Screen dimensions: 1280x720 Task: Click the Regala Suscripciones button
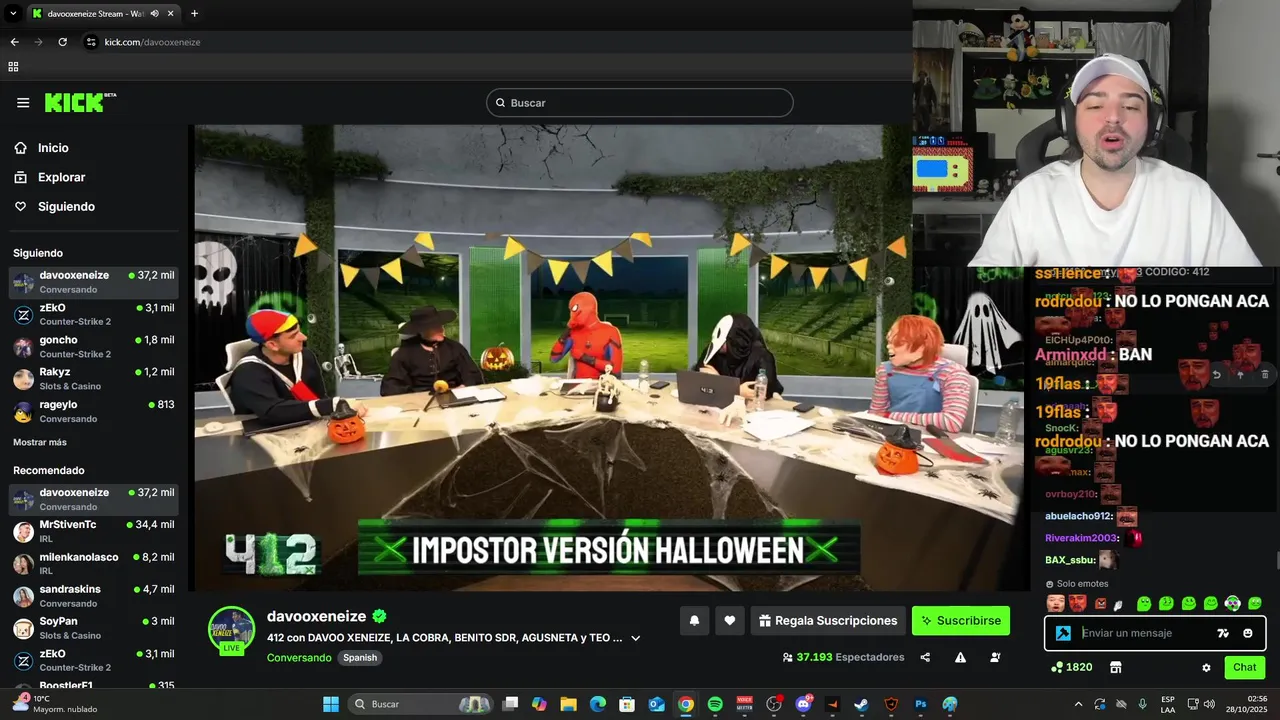pyautogui.click(x=828, y=621)
